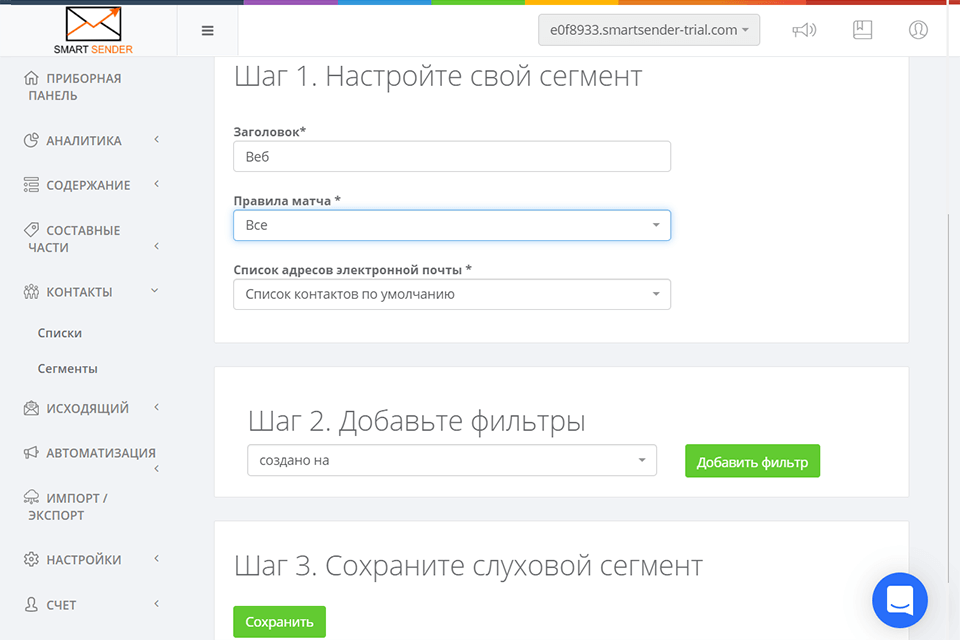Open the chat support bubble
Screen dimensions: 960x640
point(899,600)
